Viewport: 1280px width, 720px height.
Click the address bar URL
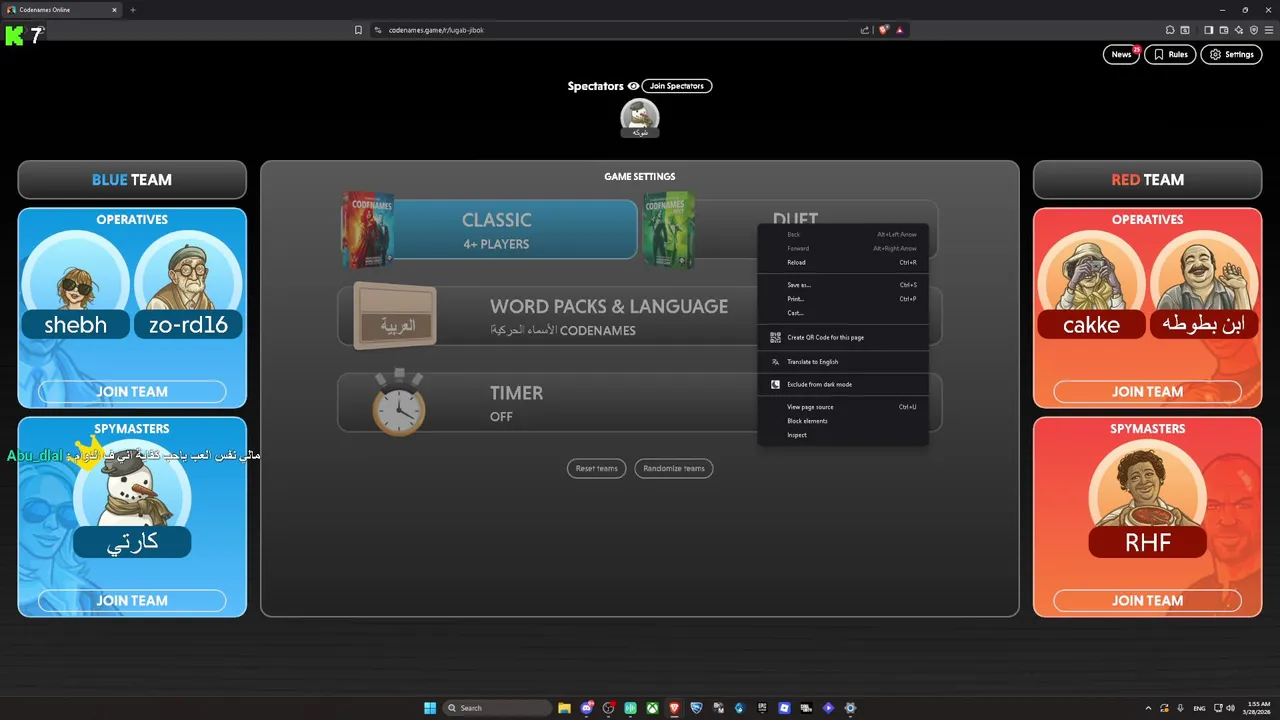pos(437,30)
